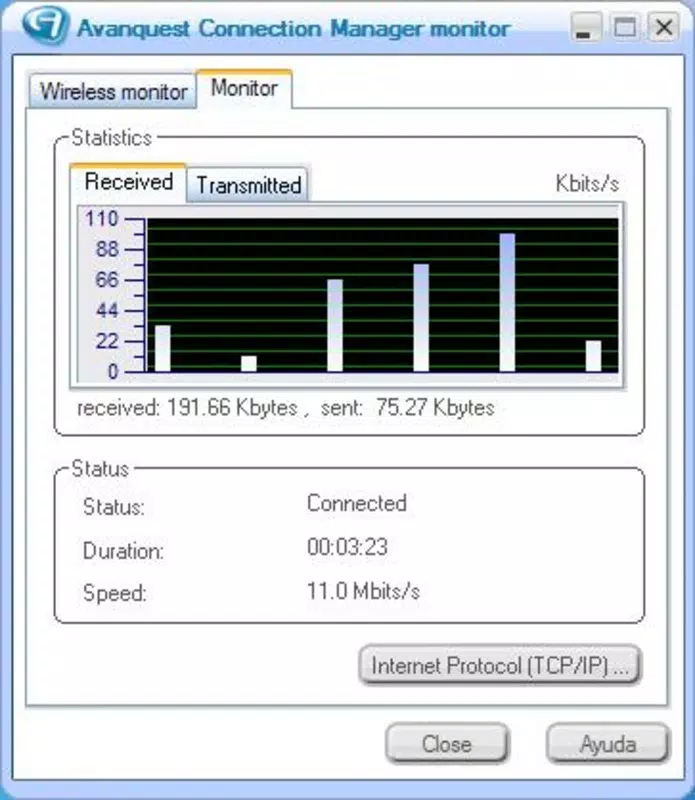Screen dimensions: 695x800
Task: Click the Kbits/s unit label
Action: pos(587,183)
